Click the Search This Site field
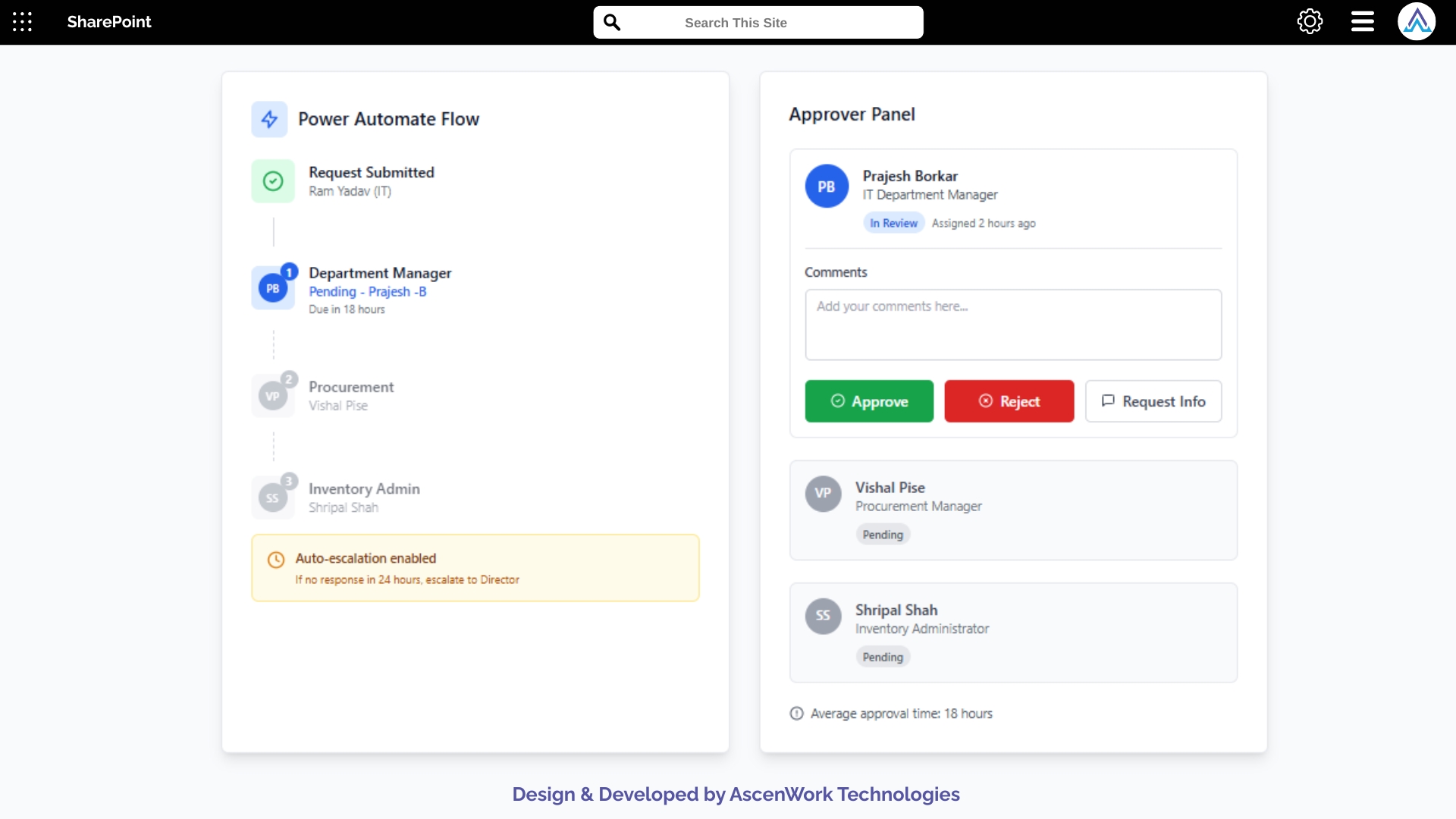This screenshot has height=819, width=1456. point(758,22)
